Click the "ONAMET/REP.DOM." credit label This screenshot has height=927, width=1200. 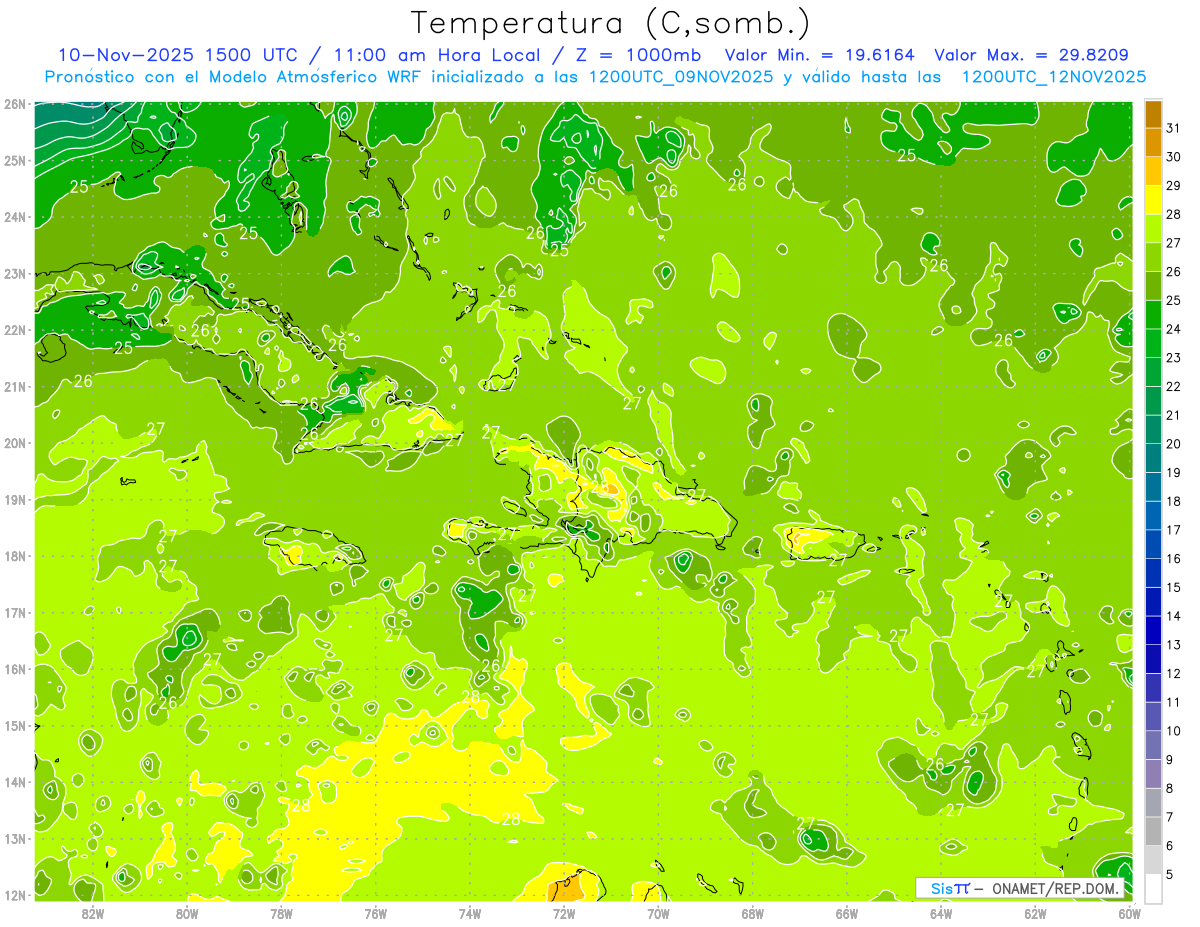coord(1057,888)
